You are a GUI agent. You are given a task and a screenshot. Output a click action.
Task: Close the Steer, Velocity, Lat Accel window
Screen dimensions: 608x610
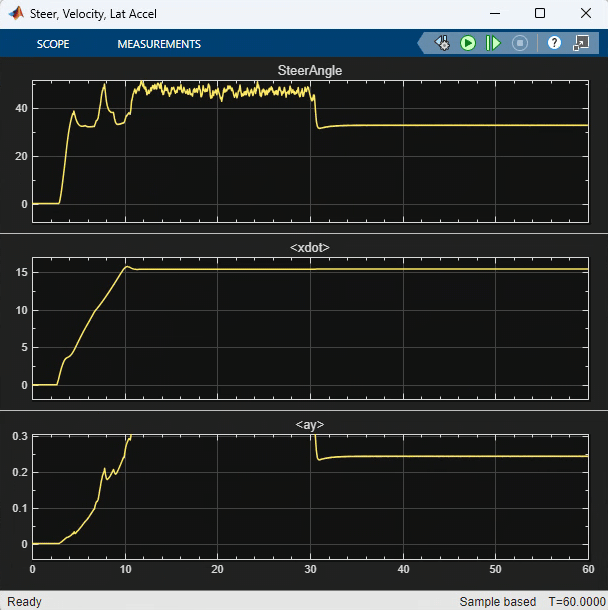coord(585,13)
